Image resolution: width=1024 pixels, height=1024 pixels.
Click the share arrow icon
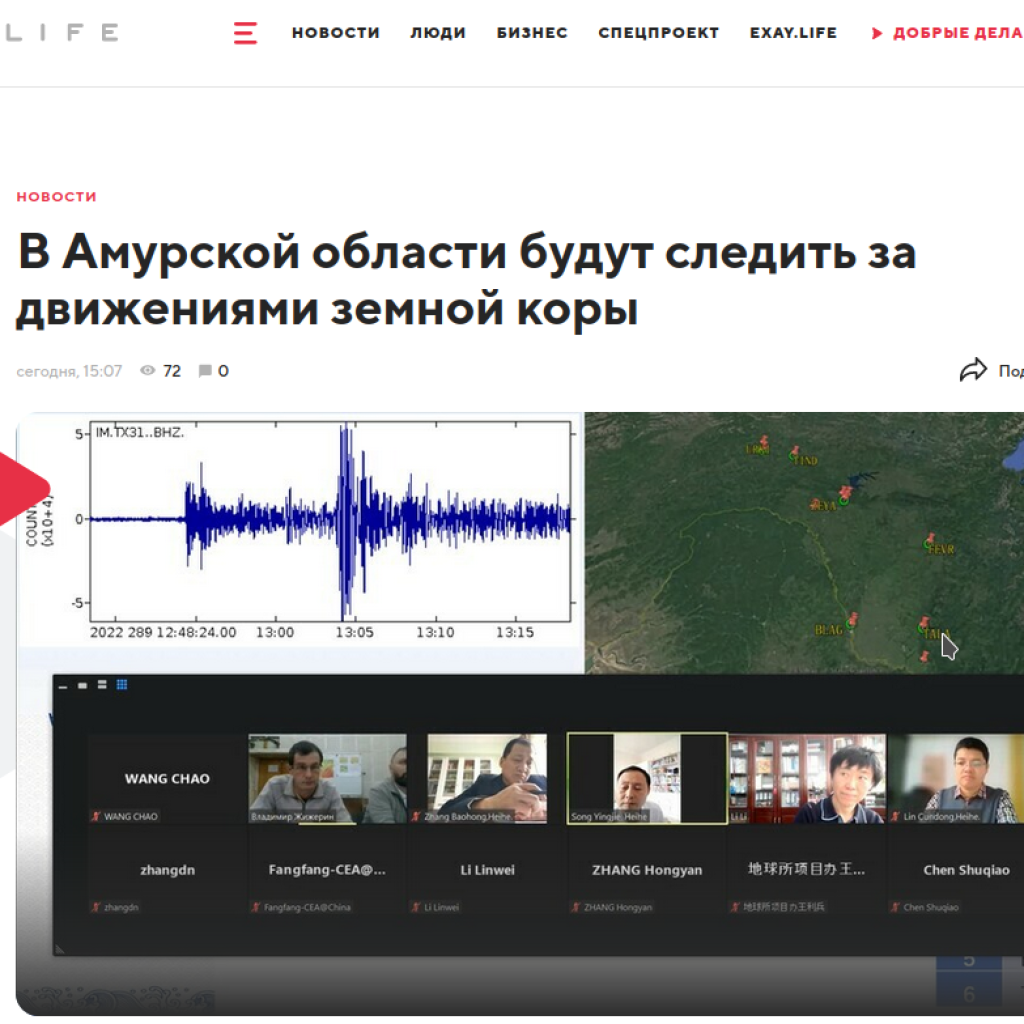pyautogui.click(x=972, y=371)
